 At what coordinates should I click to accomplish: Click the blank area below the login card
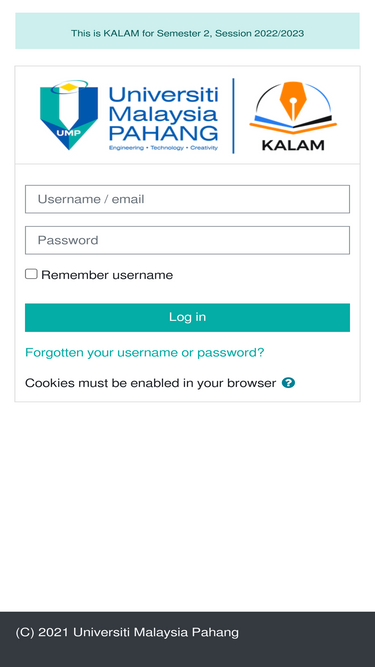pyautogui.click(x=188, y=506)
